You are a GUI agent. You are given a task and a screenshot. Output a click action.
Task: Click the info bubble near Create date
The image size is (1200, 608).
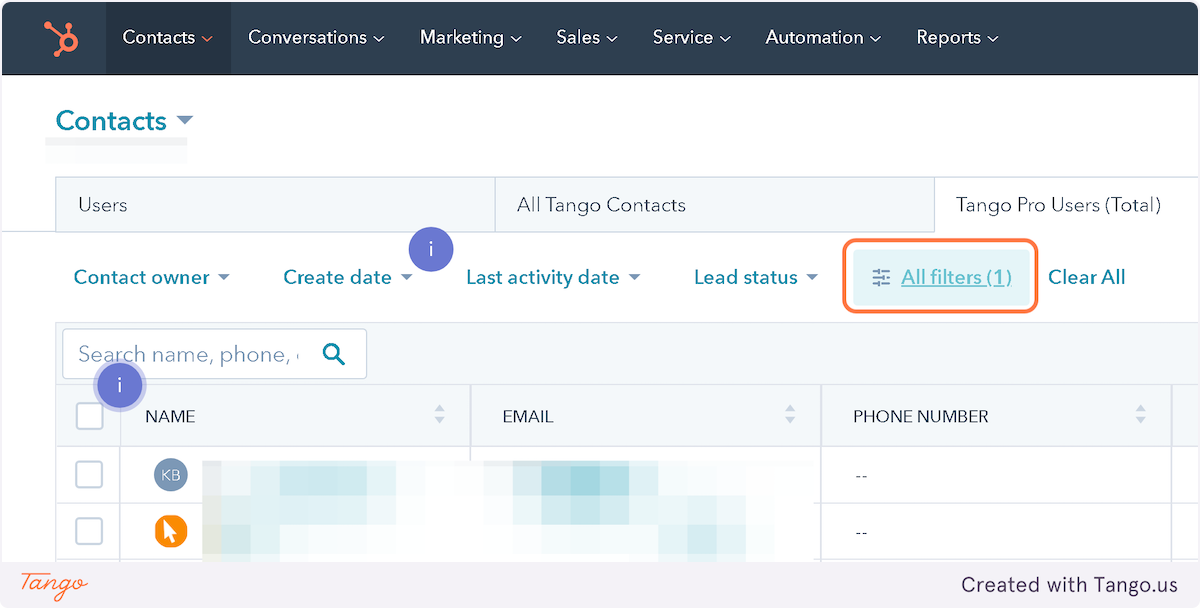click(431, 249)
